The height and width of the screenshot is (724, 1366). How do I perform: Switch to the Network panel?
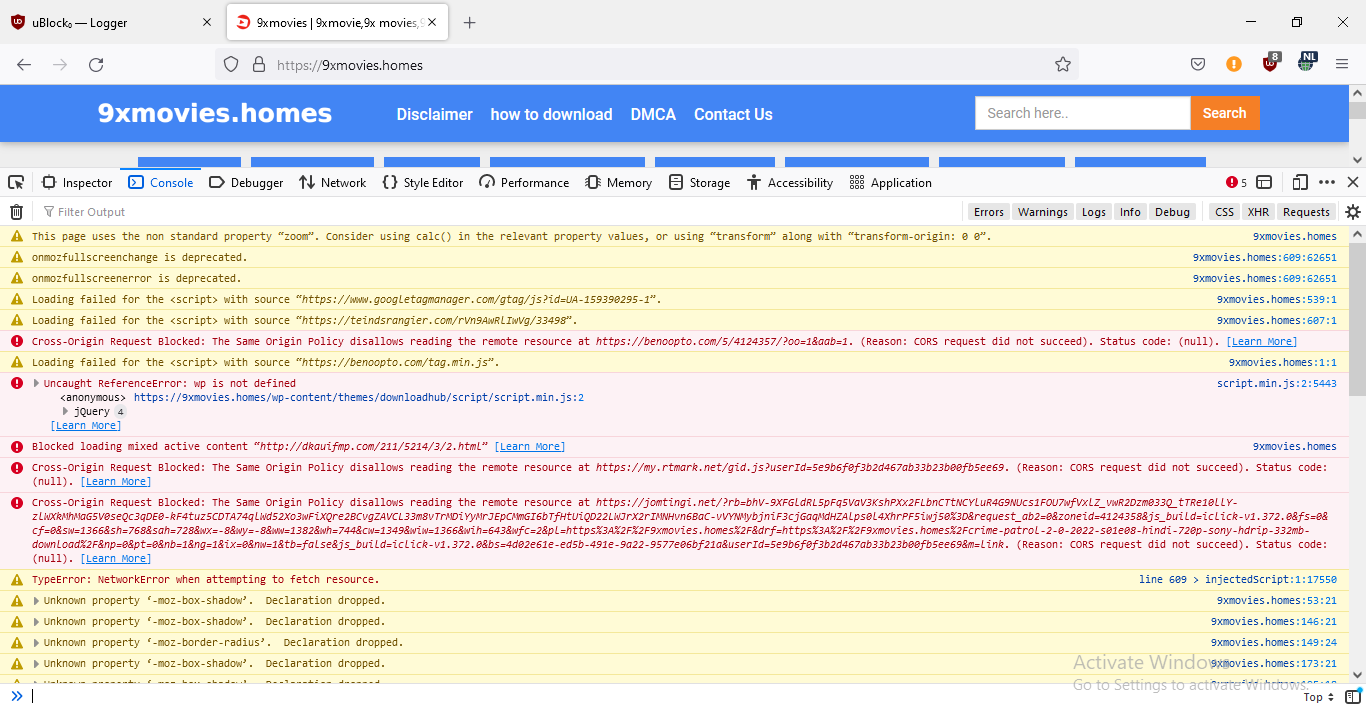click(333, 182)
